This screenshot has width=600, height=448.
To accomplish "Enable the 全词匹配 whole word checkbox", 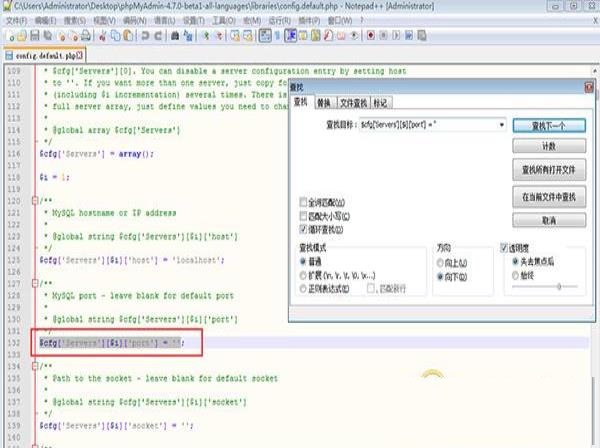I will click(x=305, y=203).
